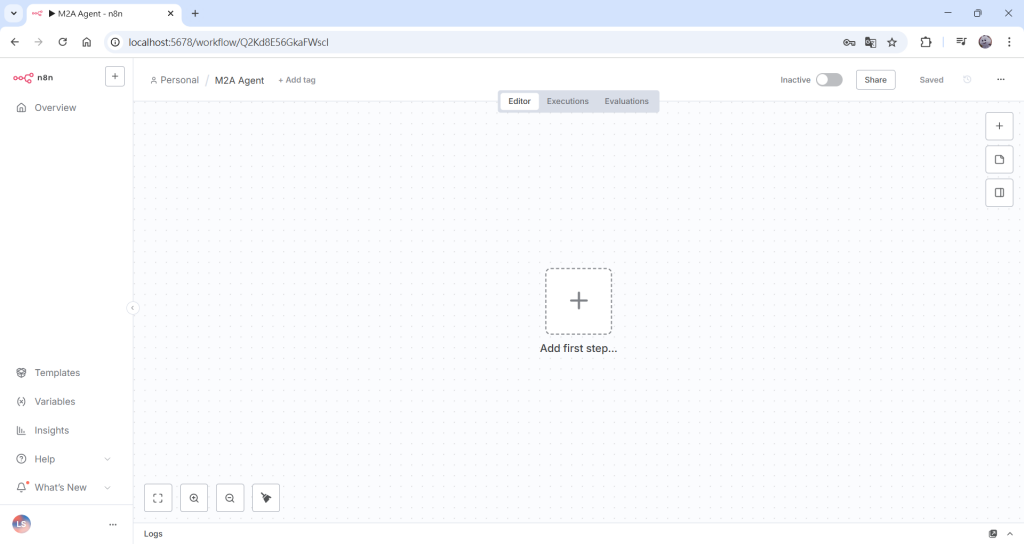The image size is (1024, 544).
Task: Open saved passwords key icon
Action: coord(849,42)
